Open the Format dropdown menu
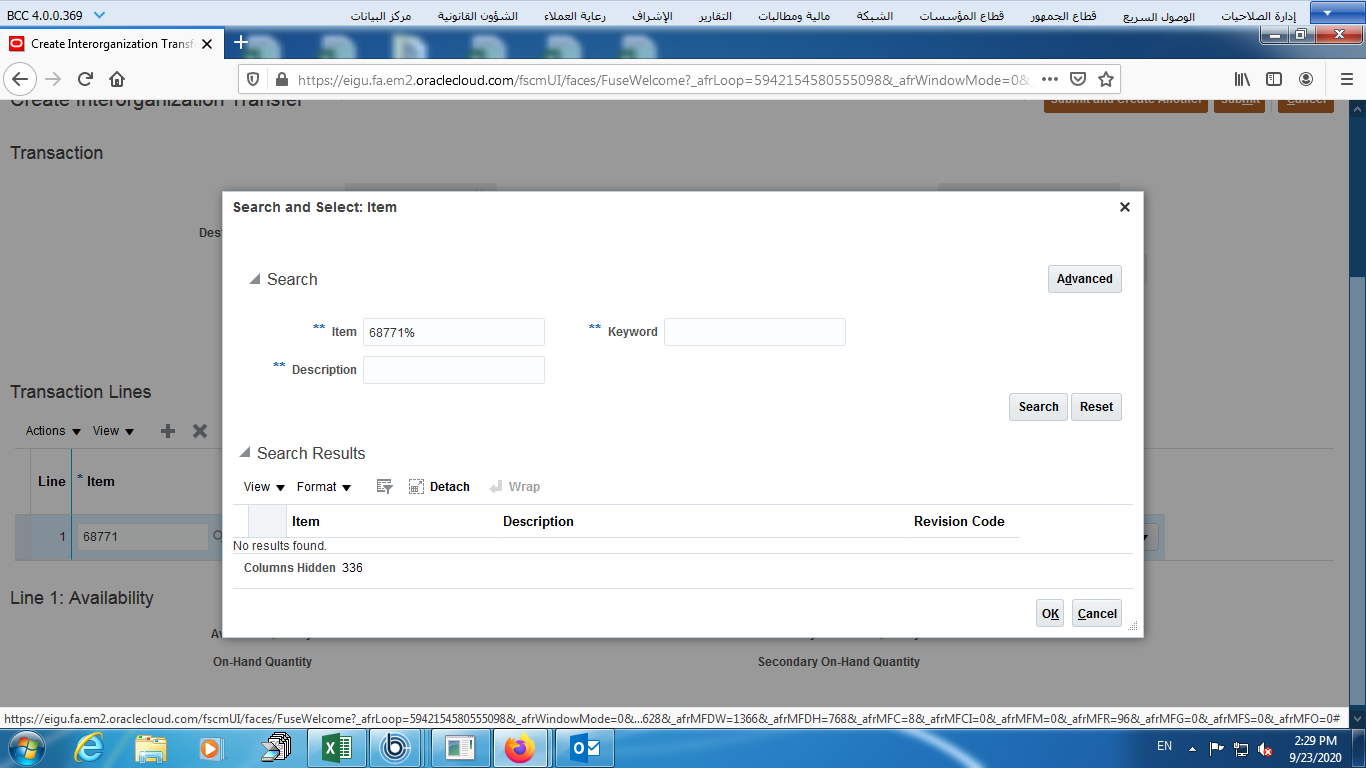The height and width of the screenshot is (768, 1366). tap(324, 487)
